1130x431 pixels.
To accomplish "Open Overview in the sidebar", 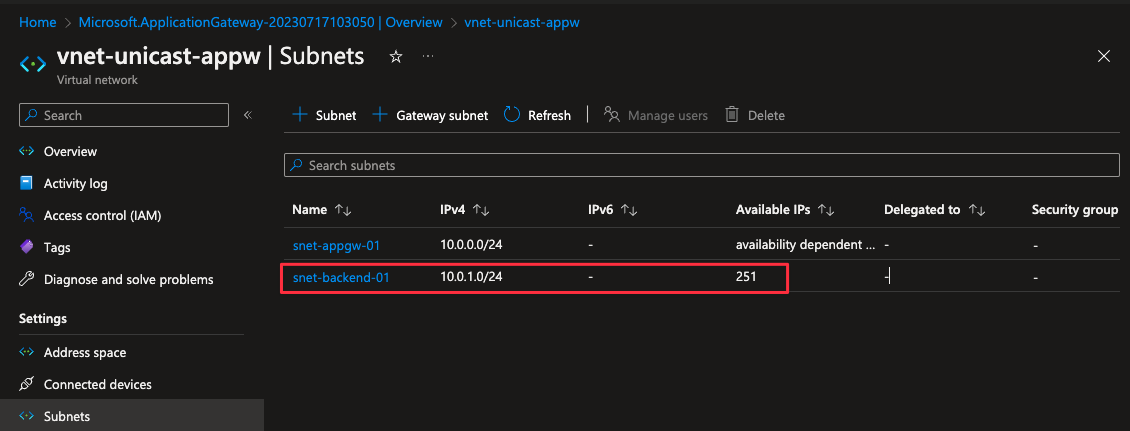I will (70, 151).
